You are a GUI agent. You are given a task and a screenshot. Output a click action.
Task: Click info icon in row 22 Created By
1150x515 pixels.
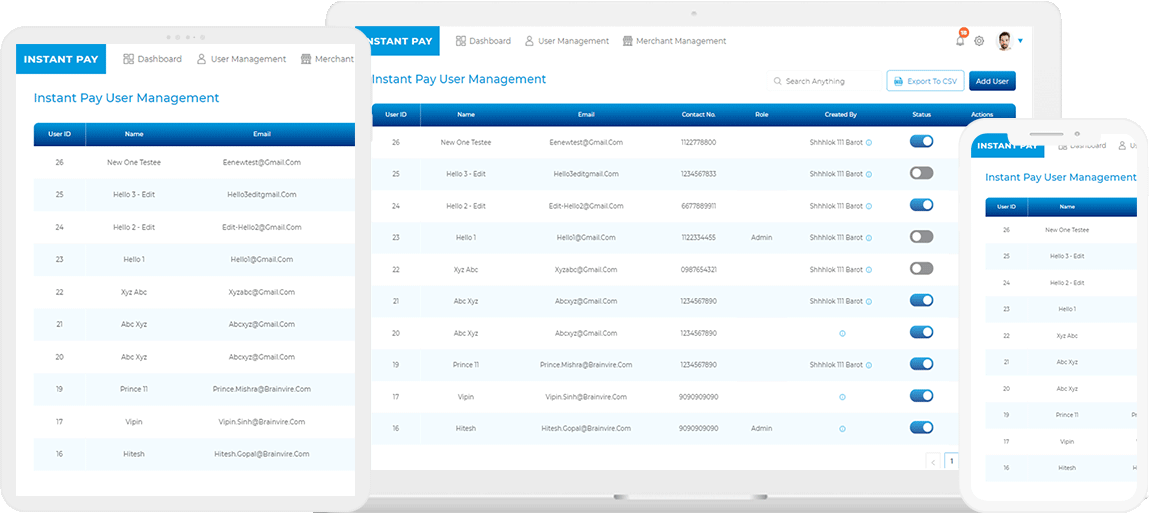tap(869, 270)
